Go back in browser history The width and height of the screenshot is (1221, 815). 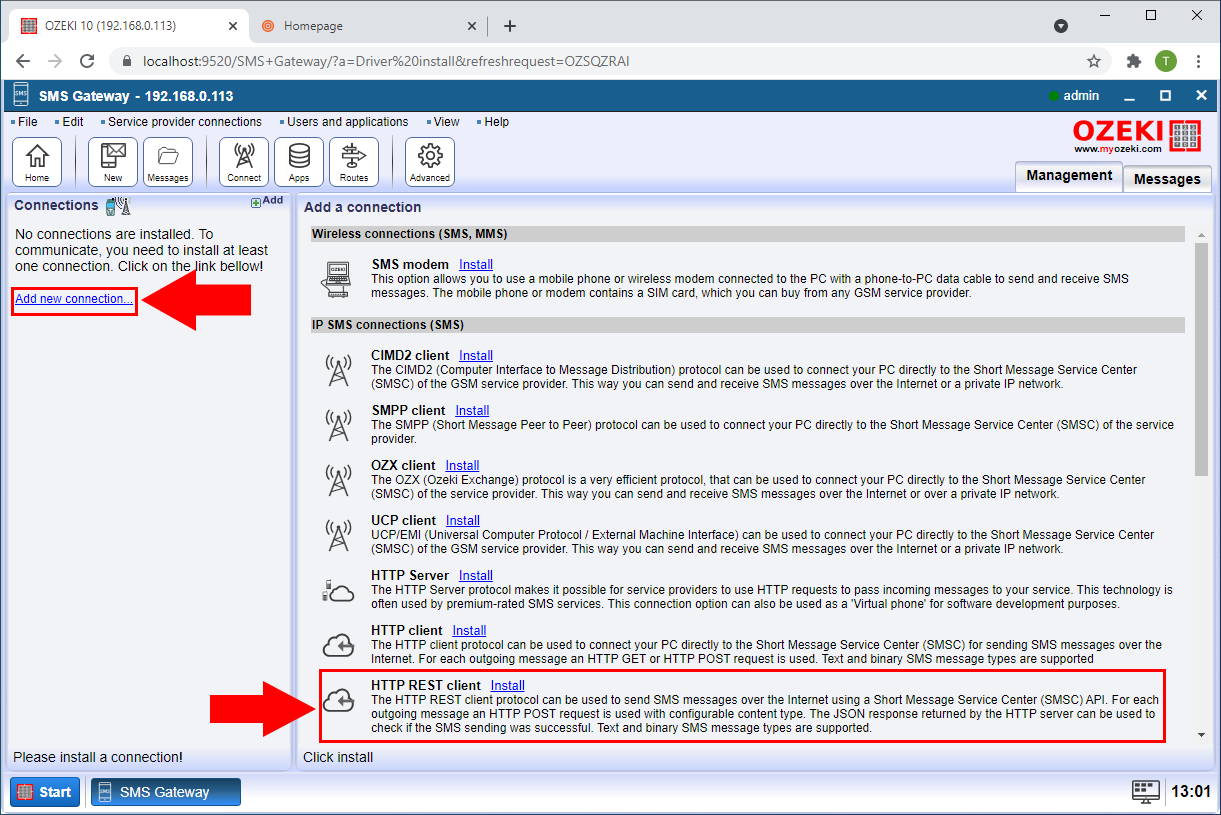pyautogui.click(x=23, y=61)
